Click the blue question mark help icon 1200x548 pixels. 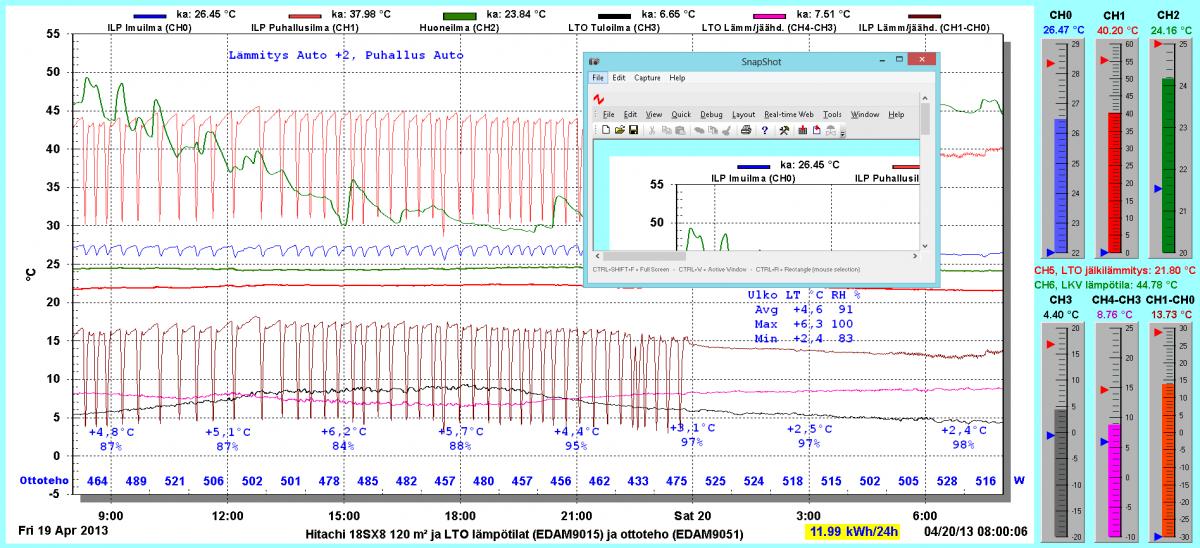764,130
